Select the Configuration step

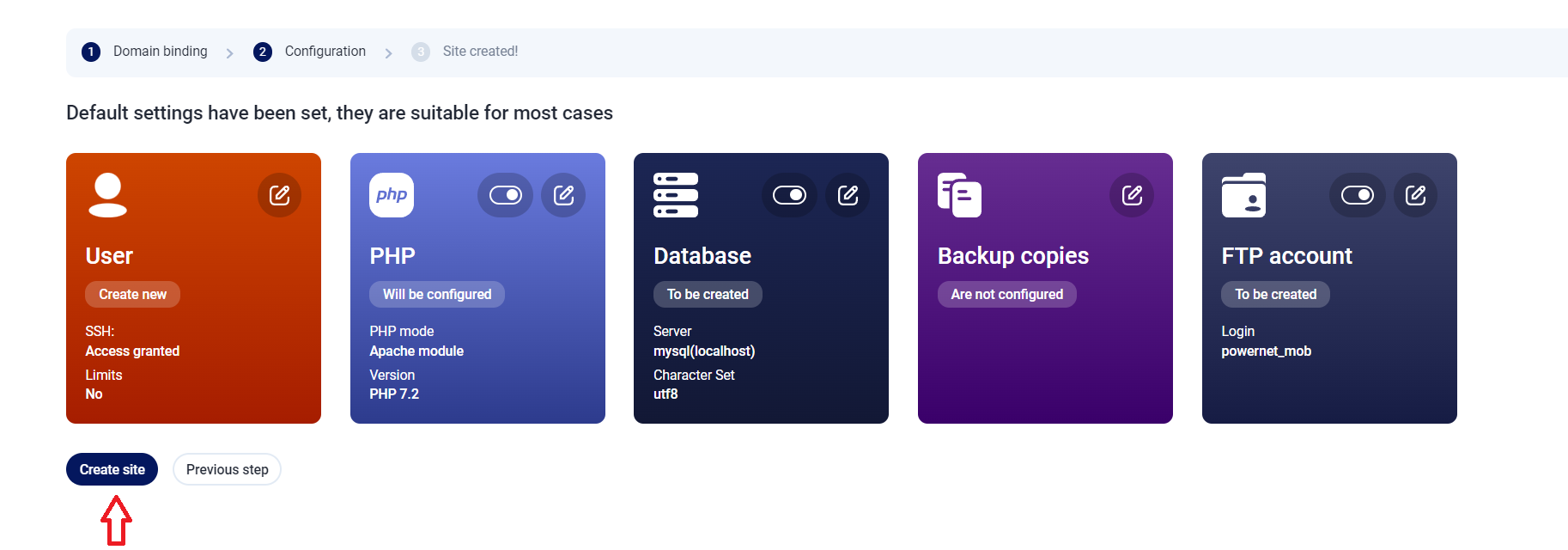(325, 52)
